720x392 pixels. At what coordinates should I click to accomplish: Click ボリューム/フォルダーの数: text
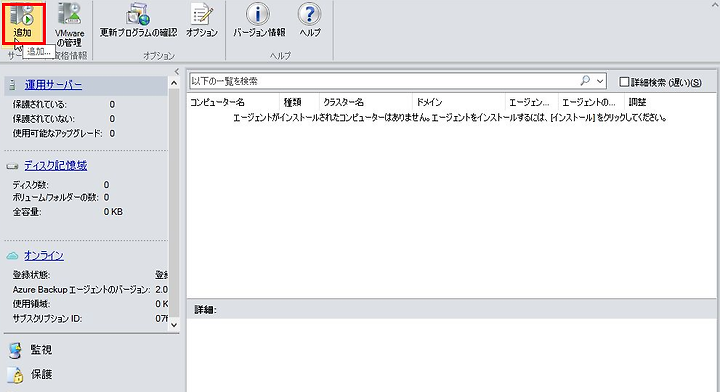coord(55,197)
